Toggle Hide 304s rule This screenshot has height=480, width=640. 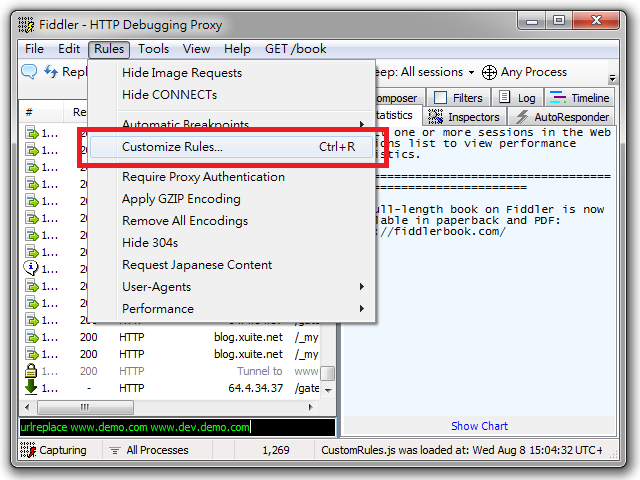[231, 243]
